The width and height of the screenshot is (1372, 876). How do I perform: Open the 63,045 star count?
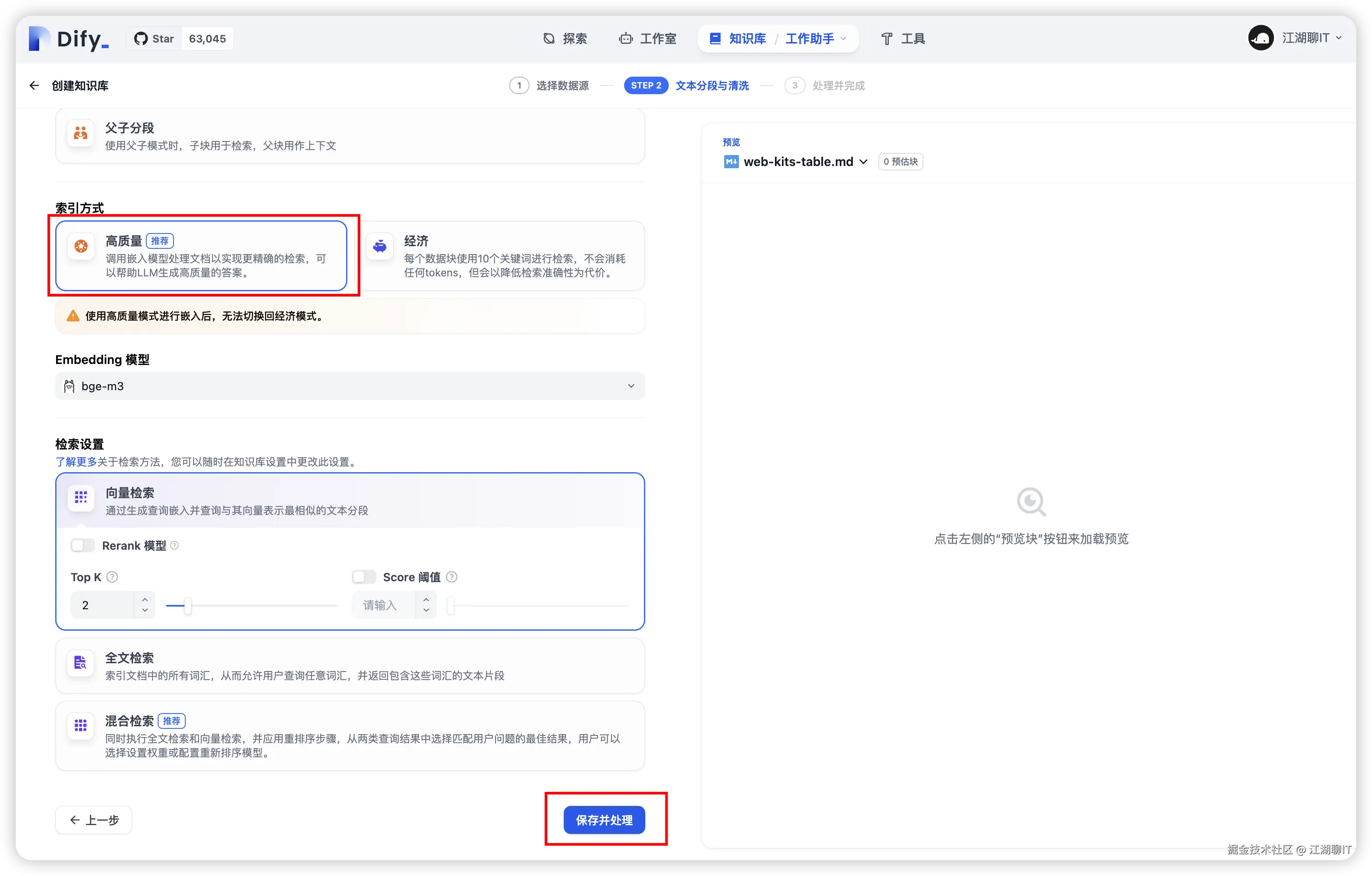[207, 39]
